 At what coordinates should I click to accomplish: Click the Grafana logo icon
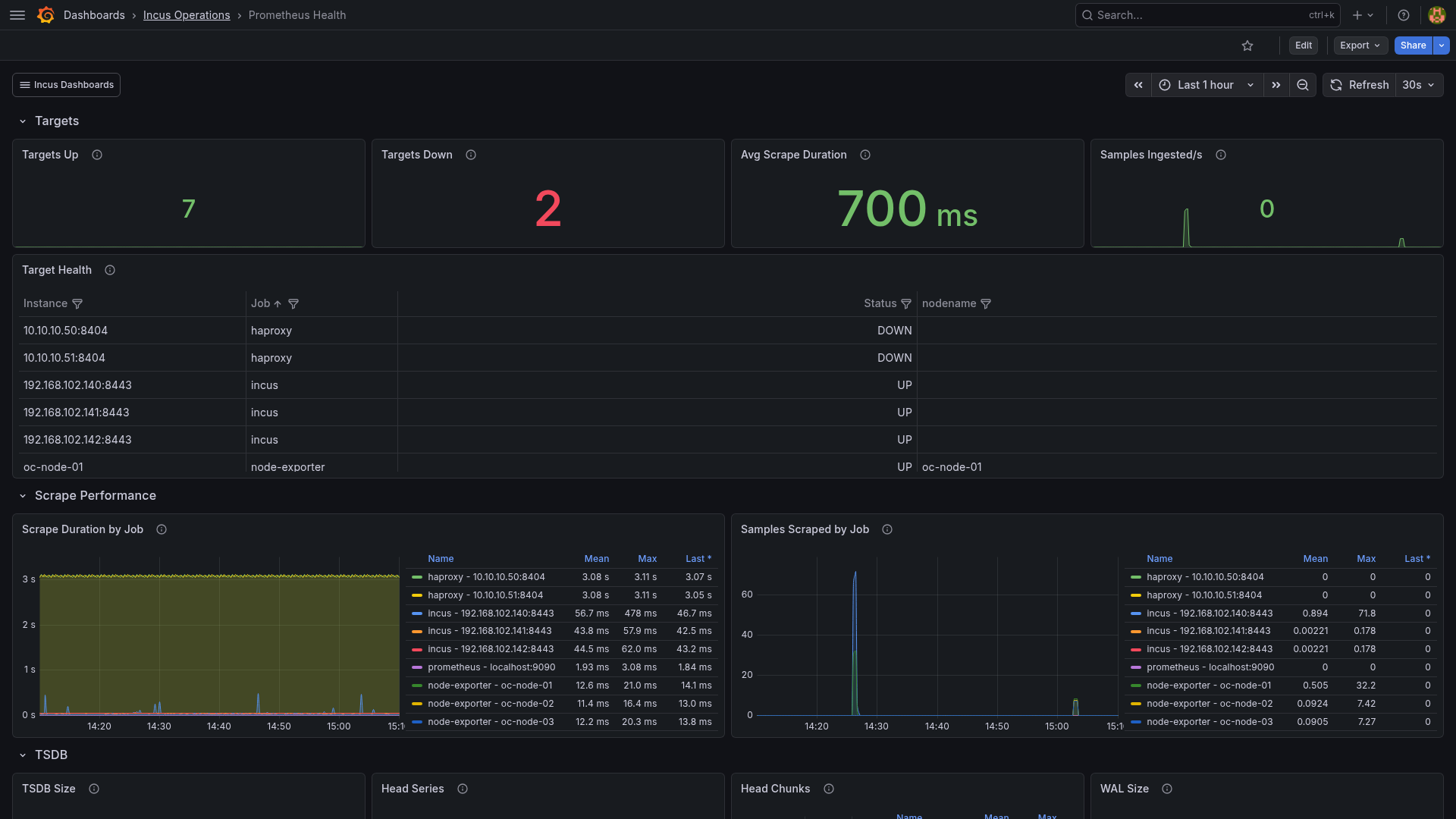click(x=45, y=15)
